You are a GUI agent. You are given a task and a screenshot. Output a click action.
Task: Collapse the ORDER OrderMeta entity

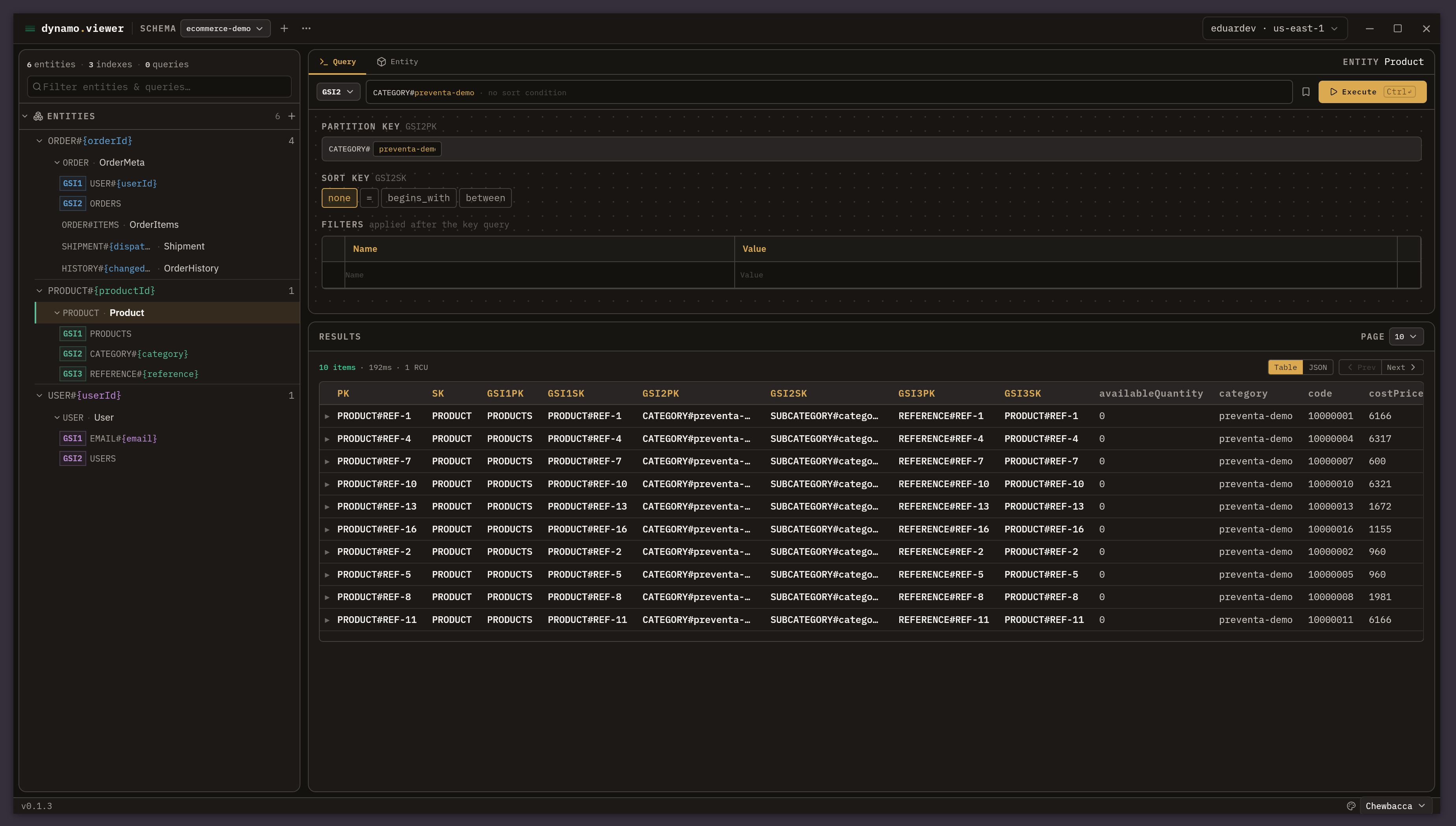tap(57, 163)
